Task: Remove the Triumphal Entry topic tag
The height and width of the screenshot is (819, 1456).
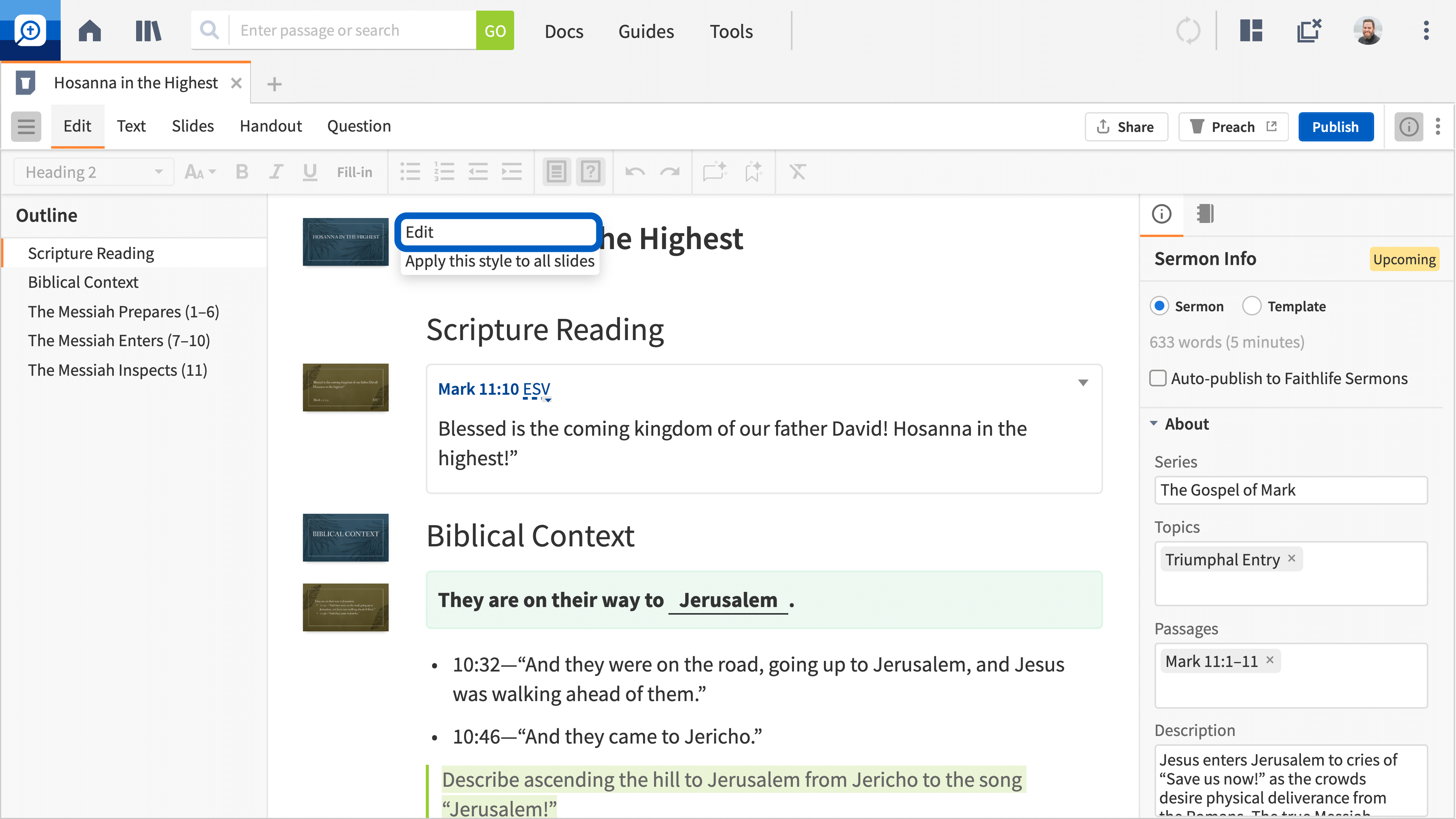Action: 1291,559
